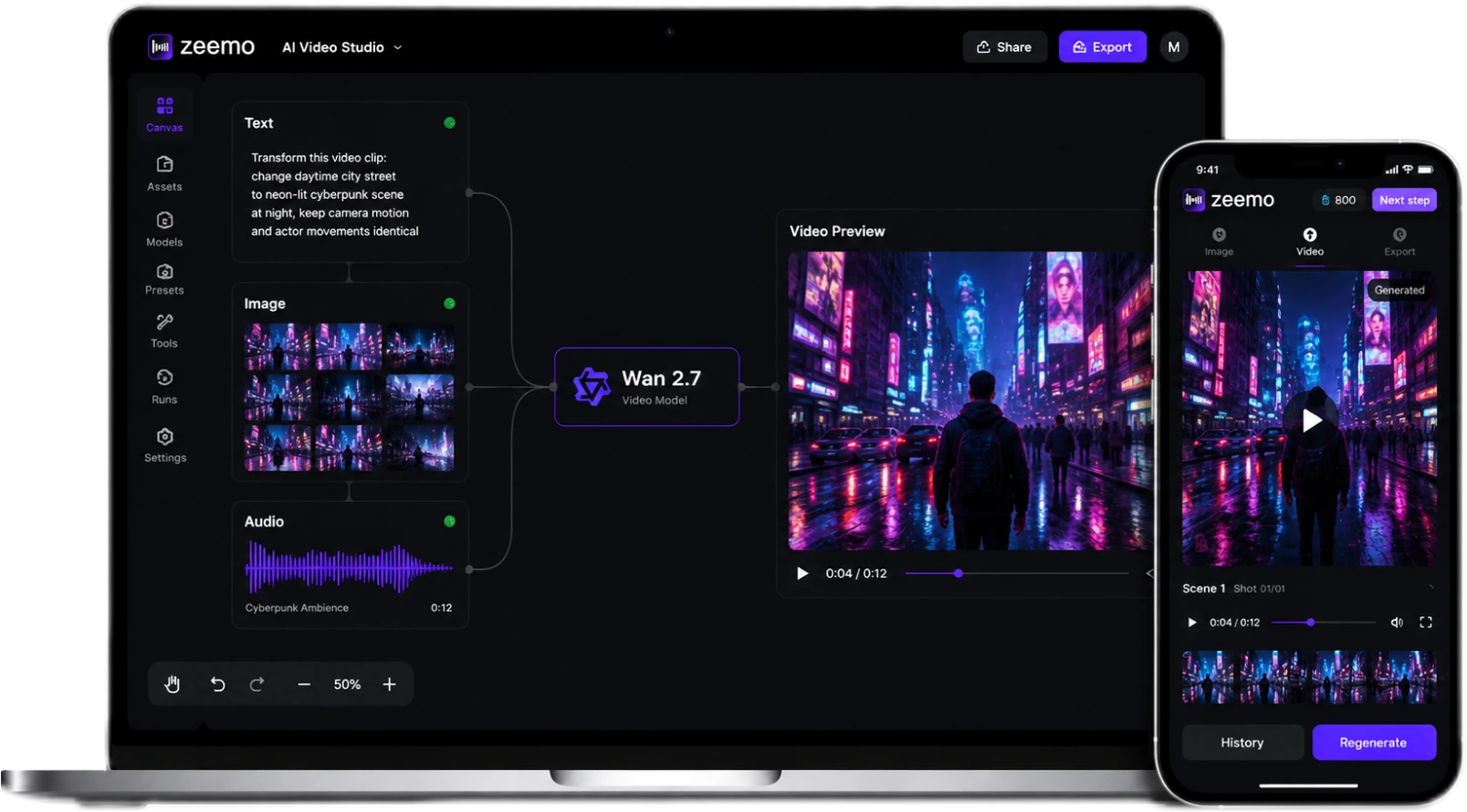Undo the last canvas action
This screenshot has height=812, width=1467.
(217, 684)
